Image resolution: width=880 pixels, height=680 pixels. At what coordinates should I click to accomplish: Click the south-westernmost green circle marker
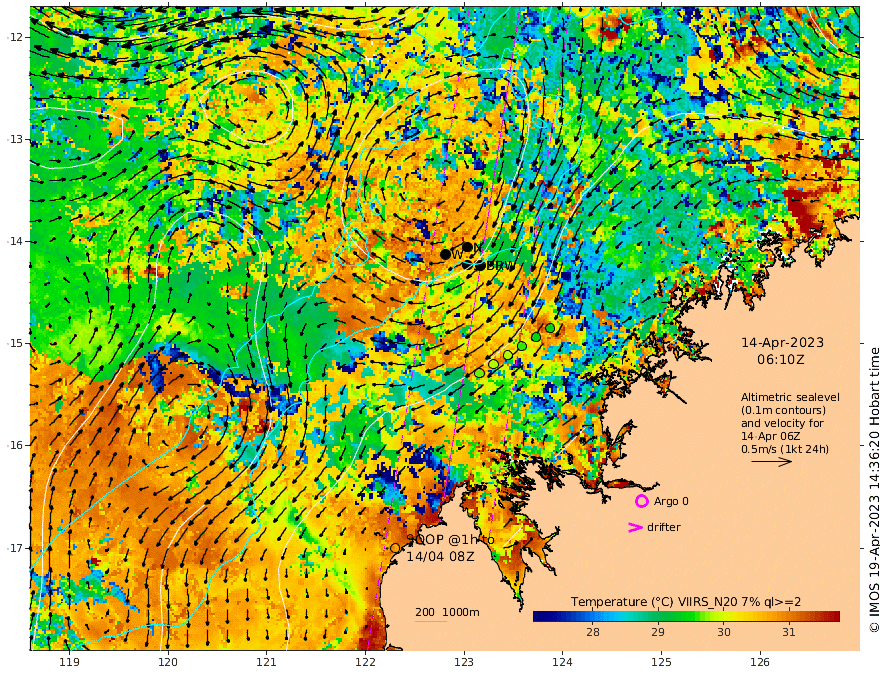pyautogui.click(x=479, y=373)
